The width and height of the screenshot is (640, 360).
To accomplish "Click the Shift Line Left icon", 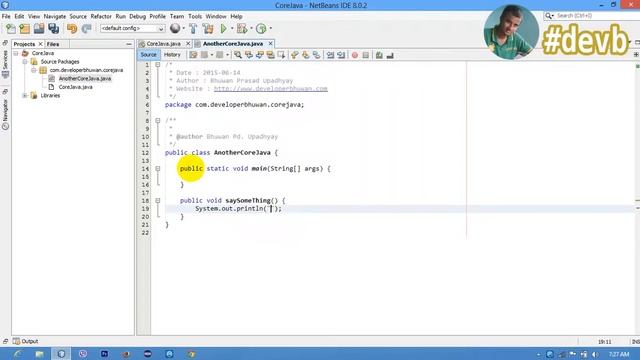I will 330,55.
